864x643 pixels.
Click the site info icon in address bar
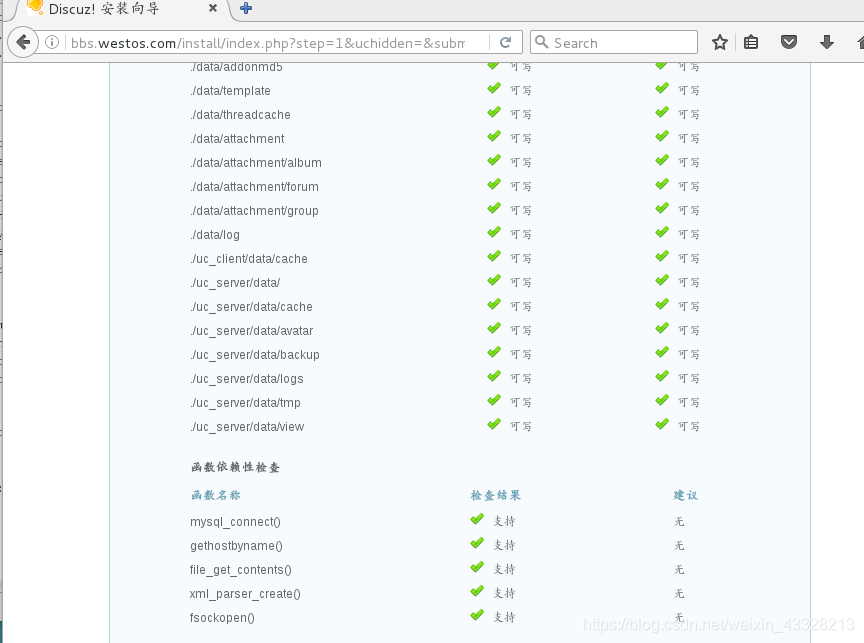(52, 42)
